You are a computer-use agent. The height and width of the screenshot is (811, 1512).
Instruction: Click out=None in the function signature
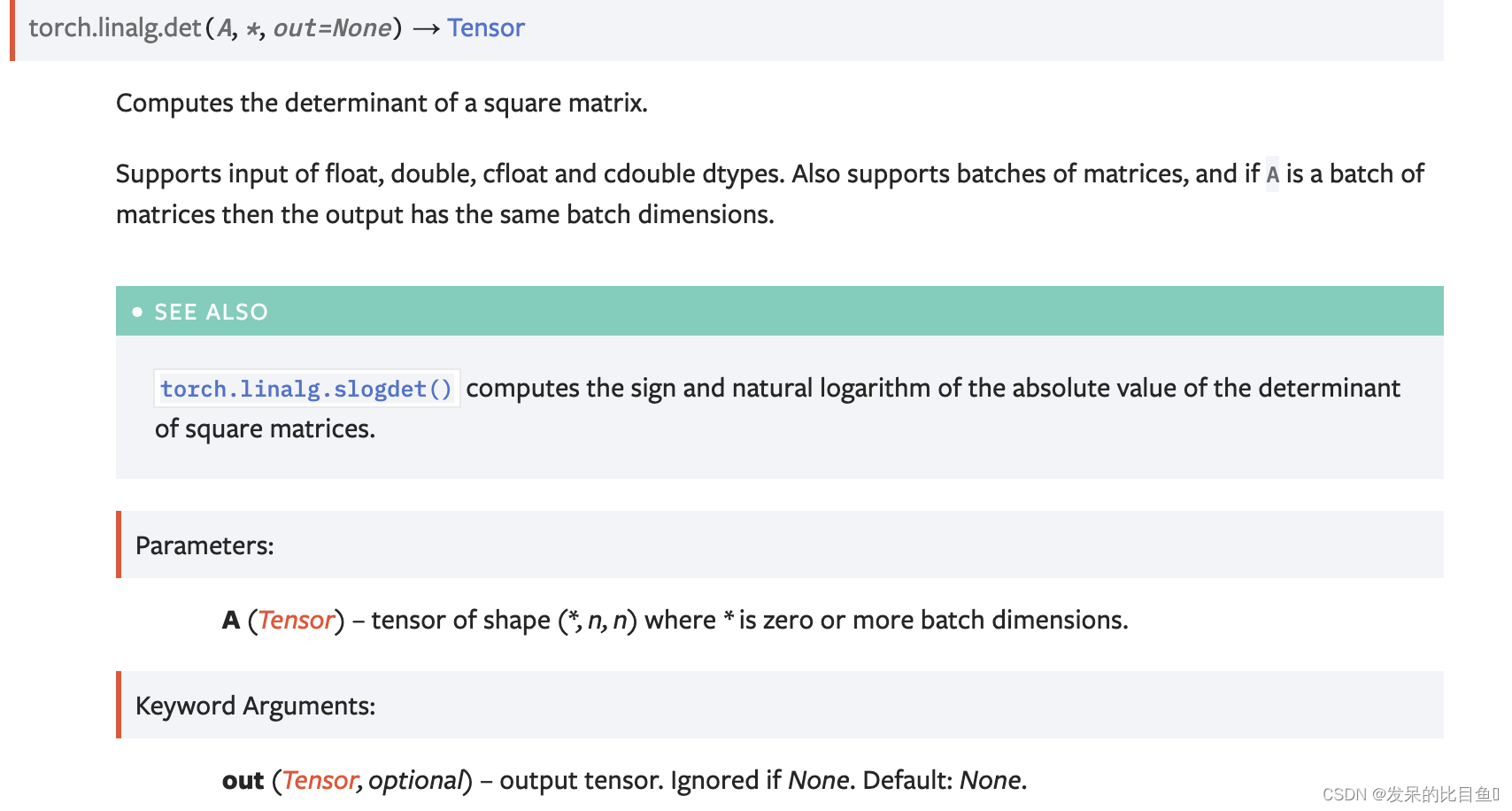click(332, 28)
